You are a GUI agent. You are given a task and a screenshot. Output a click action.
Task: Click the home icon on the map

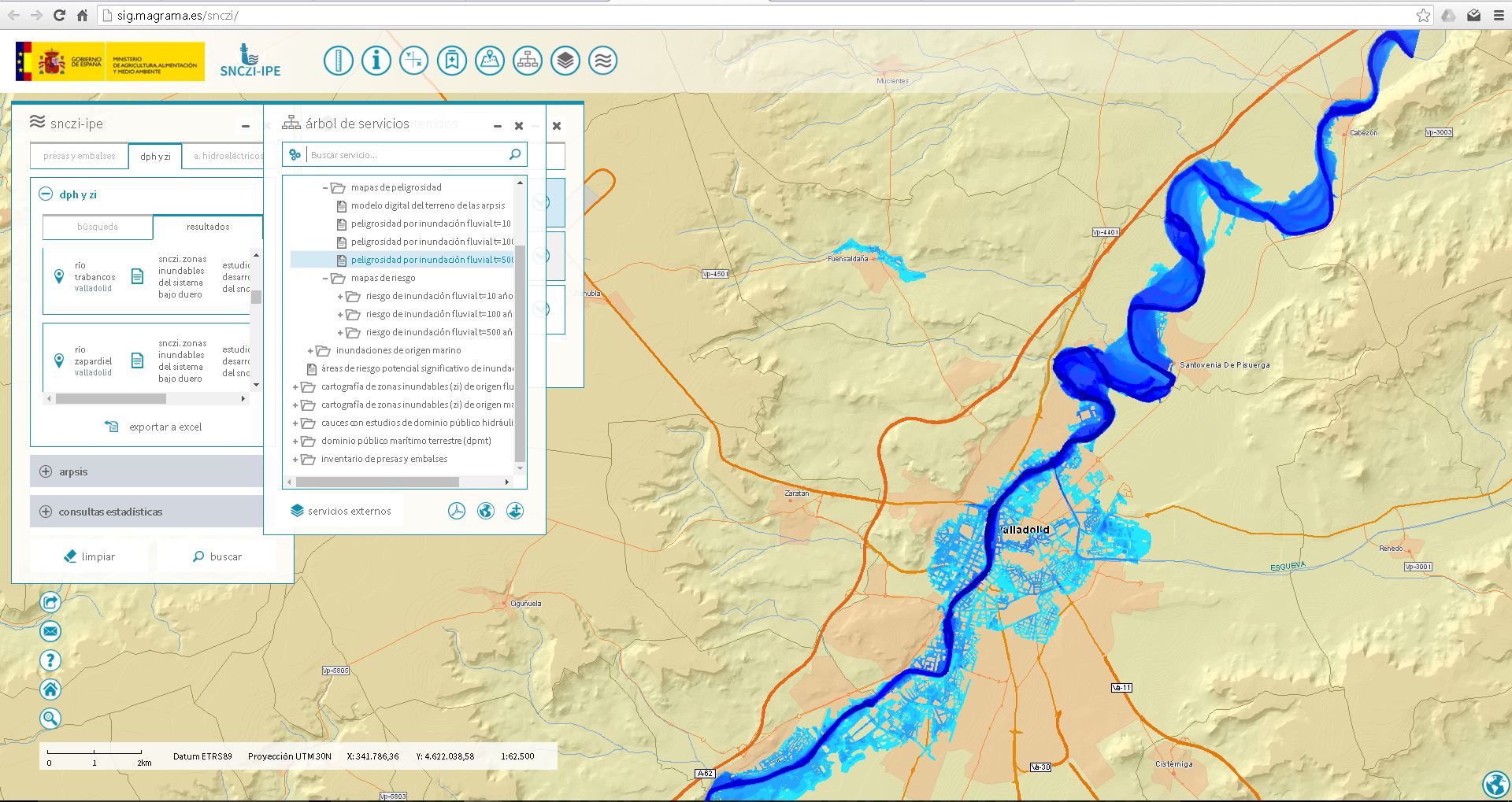(50, 689)
